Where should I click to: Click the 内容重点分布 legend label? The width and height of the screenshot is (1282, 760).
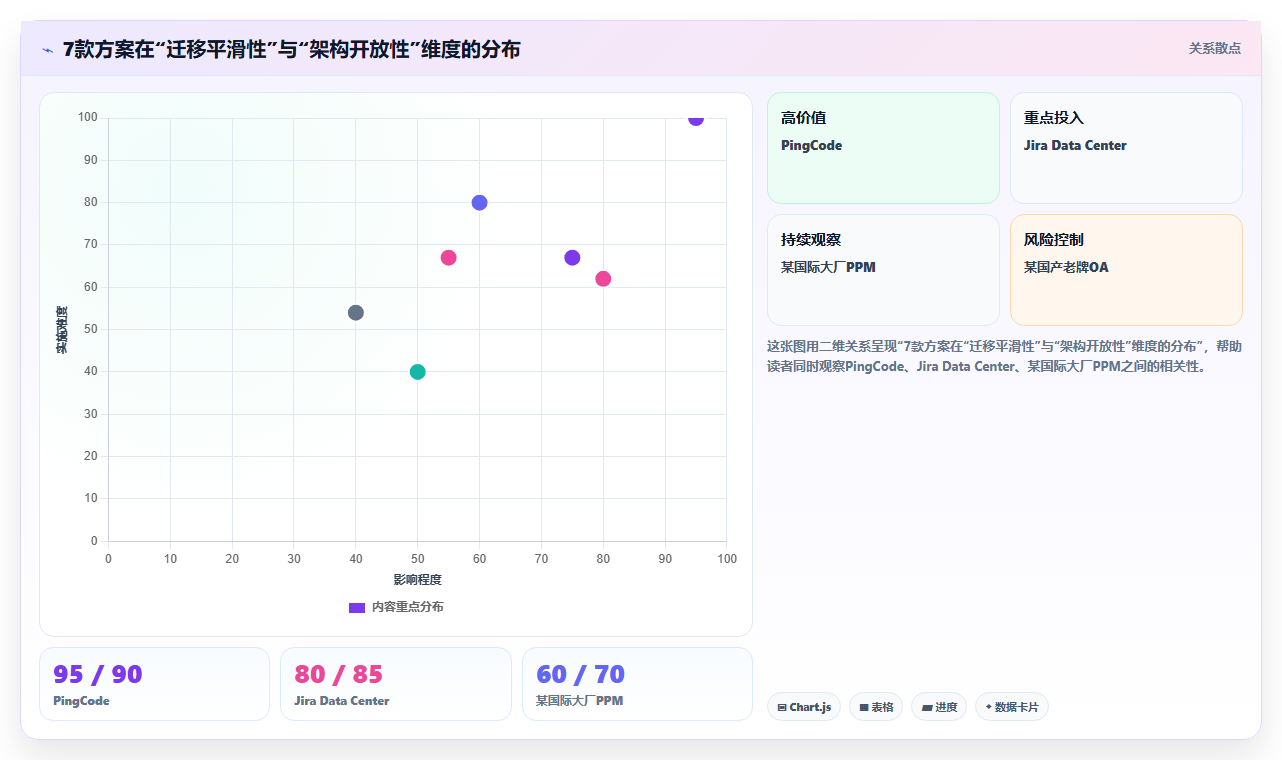[408, 607]
